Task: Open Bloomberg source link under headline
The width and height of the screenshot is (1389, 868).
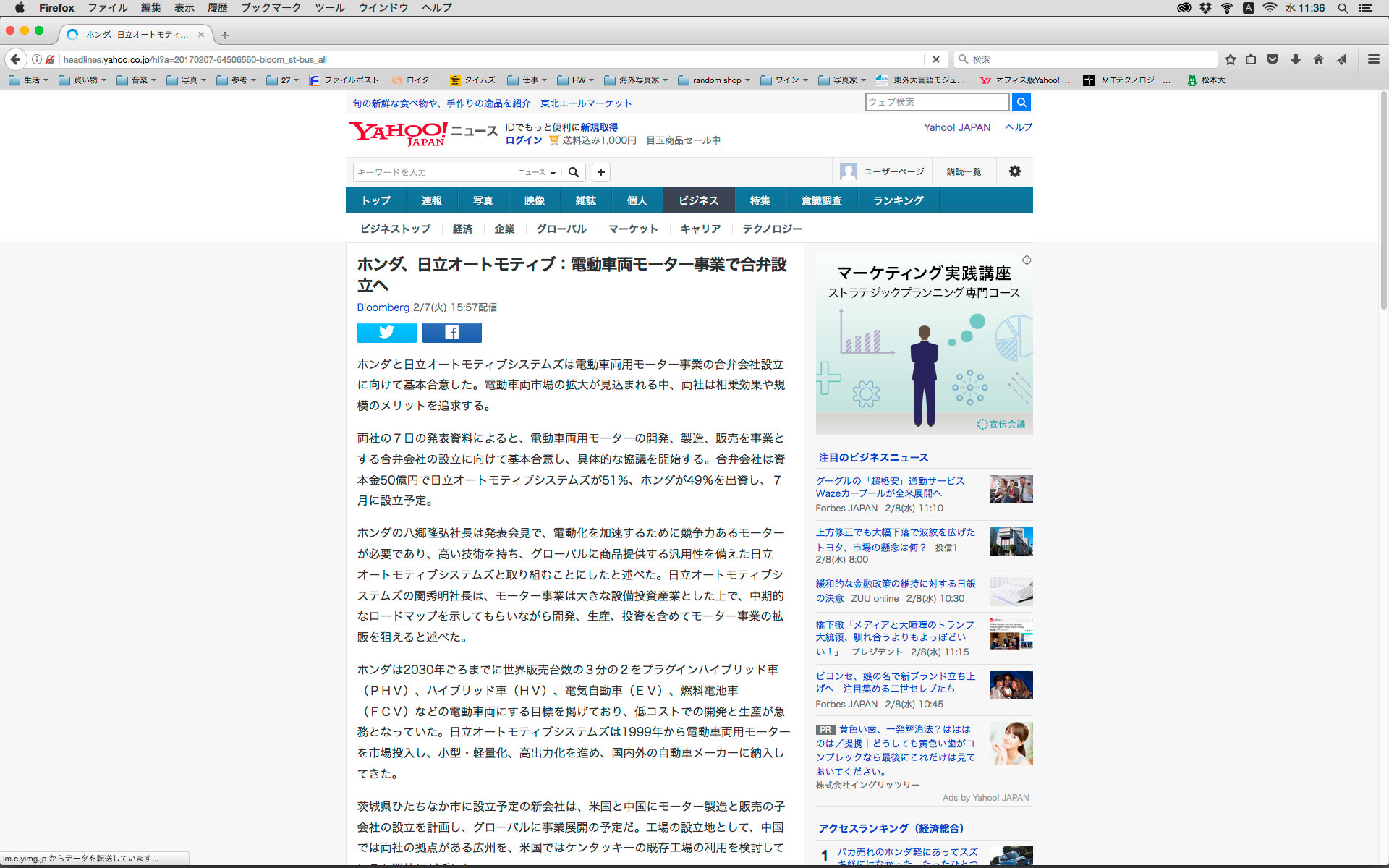Action: pyautogui.click(x=383, y=307)
